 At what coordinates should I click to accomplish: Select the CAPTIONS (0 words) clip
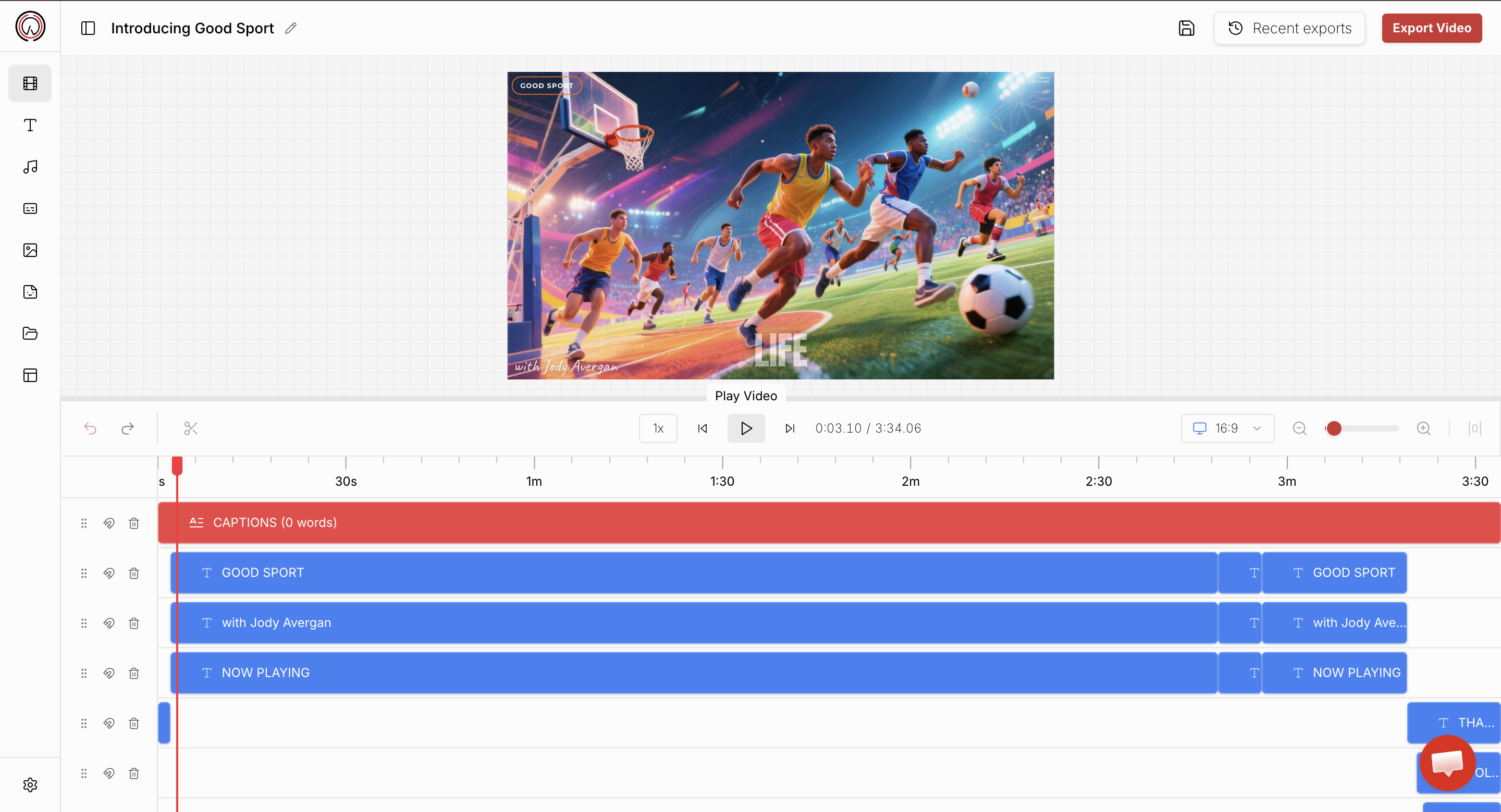pyautogui.click(x=829, y=523)
